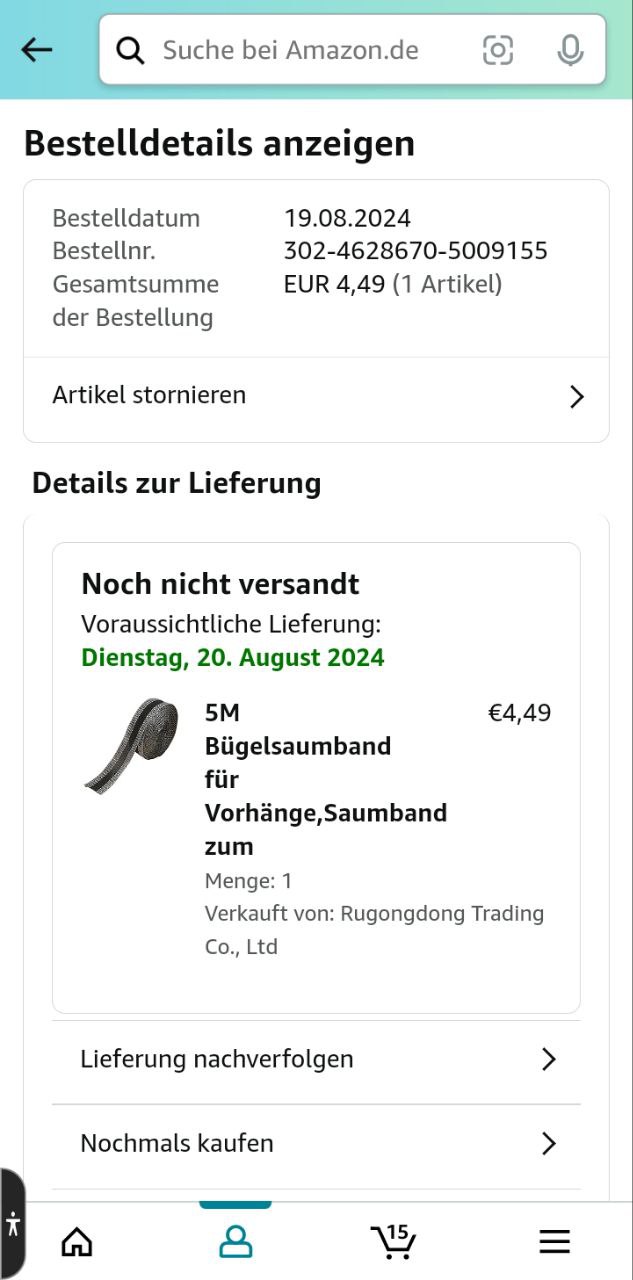Screen dimensions: 633x1280
Task: View seller Rugongdong Trading Co., Ltd
Action: [x=375, y=930]
